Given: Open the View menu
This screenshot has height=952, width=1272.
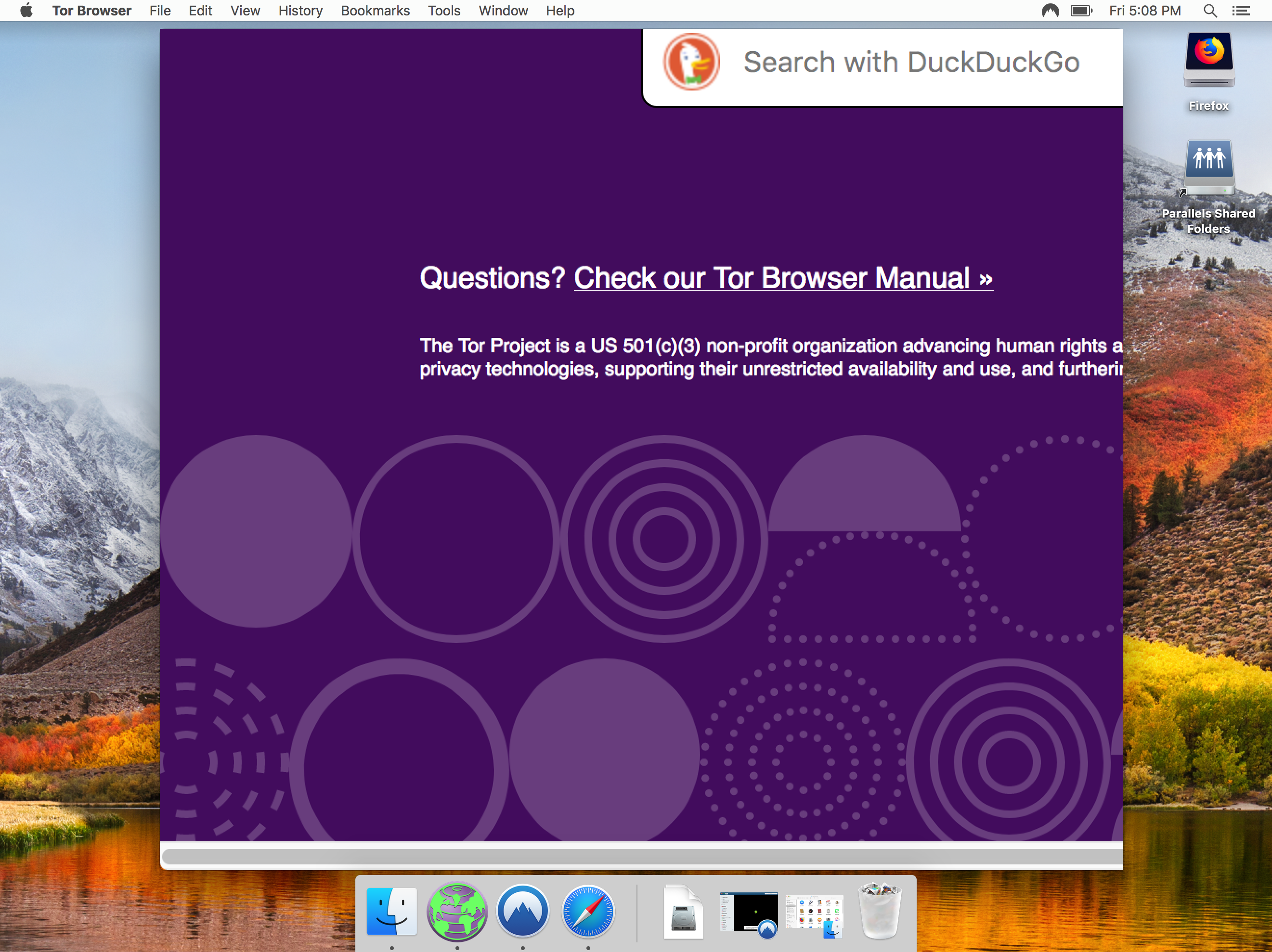Looking at the screenshot, I should 245,11.
